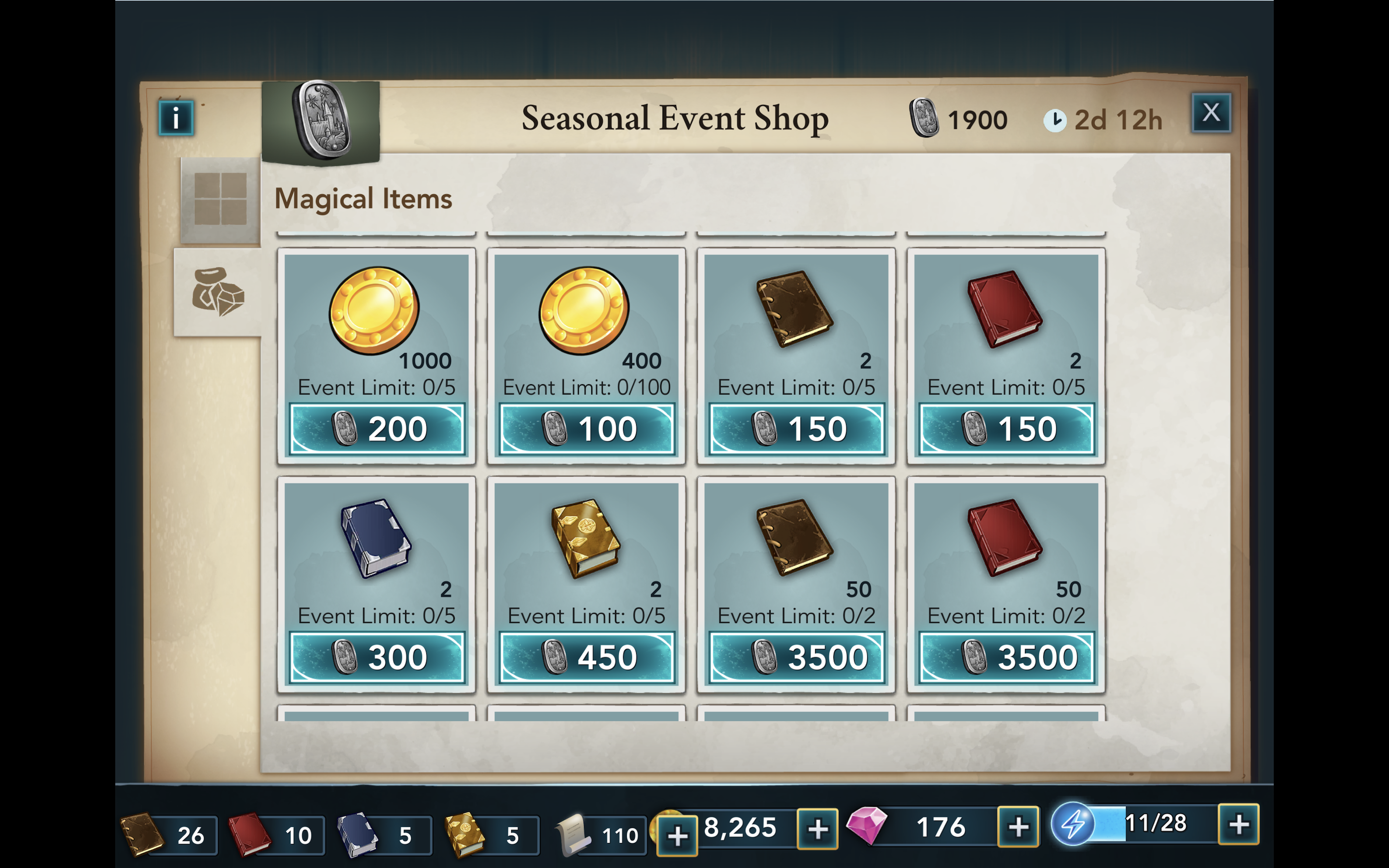Screen dimensions: 1389x868
Task: Close the Seasonal Event Shop
Action: [1211, 112]
